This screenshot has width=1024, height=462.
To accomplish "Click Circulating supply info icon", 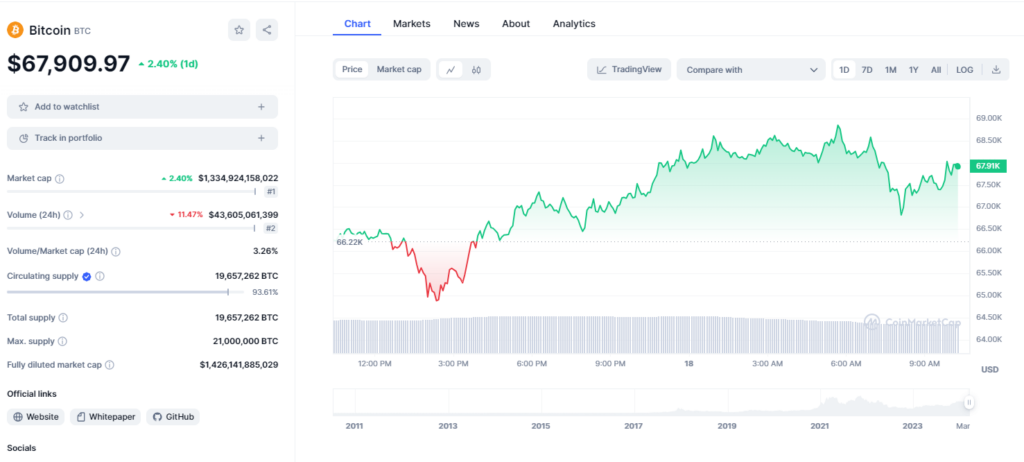I will [99, 276].
